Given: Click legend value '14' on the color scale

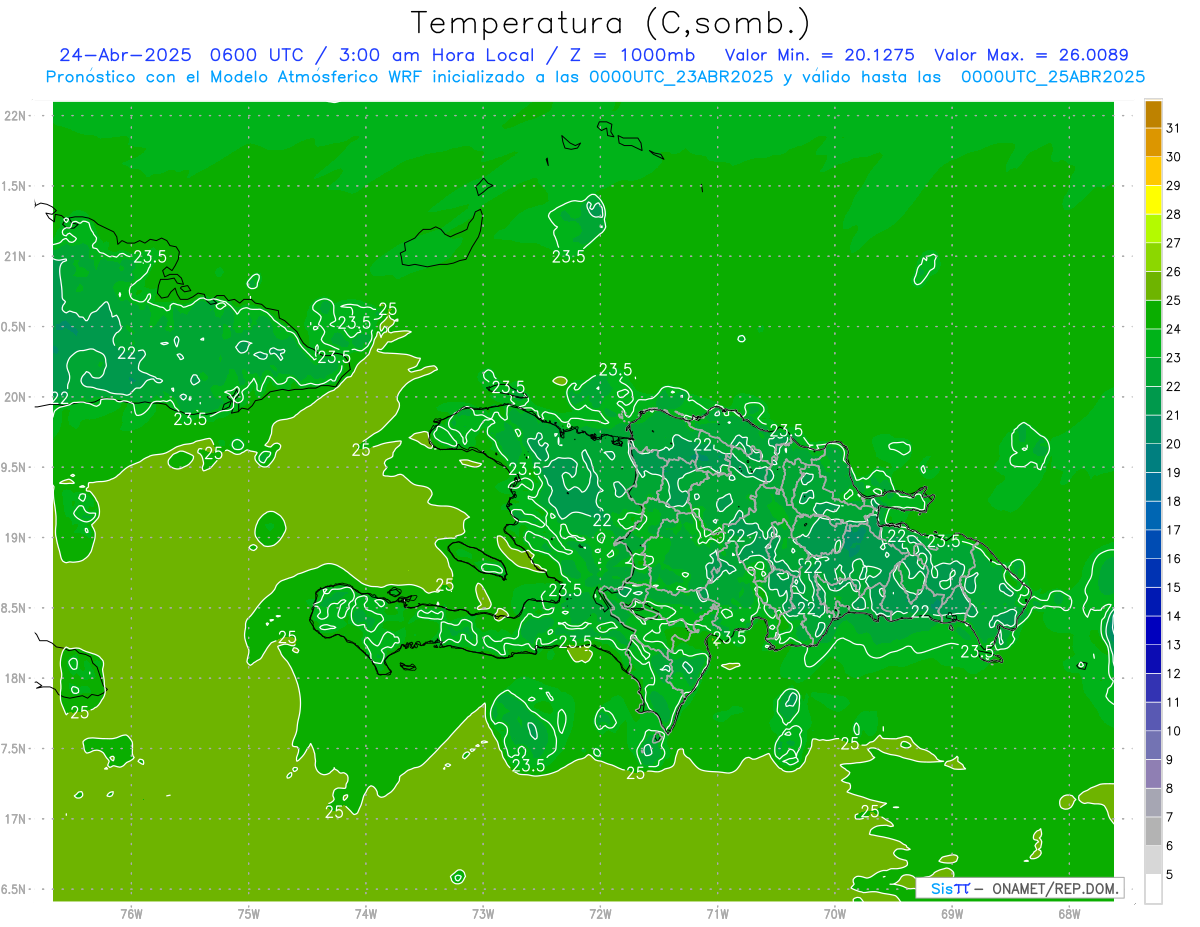Looking at the screenshot, I should [1173, 616].
